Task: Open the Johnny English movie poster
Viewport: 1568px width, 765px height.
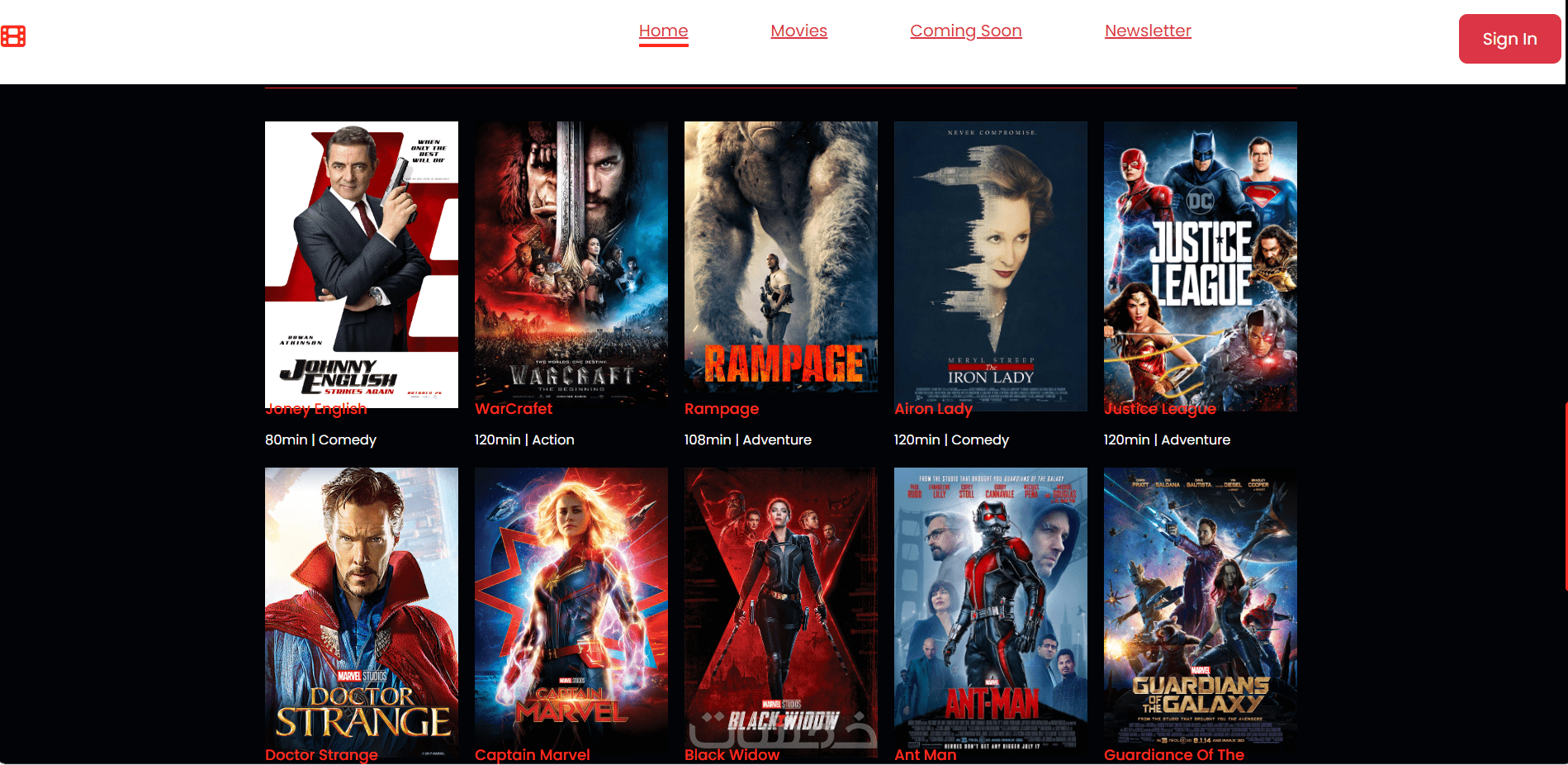Action: point(362,264)
